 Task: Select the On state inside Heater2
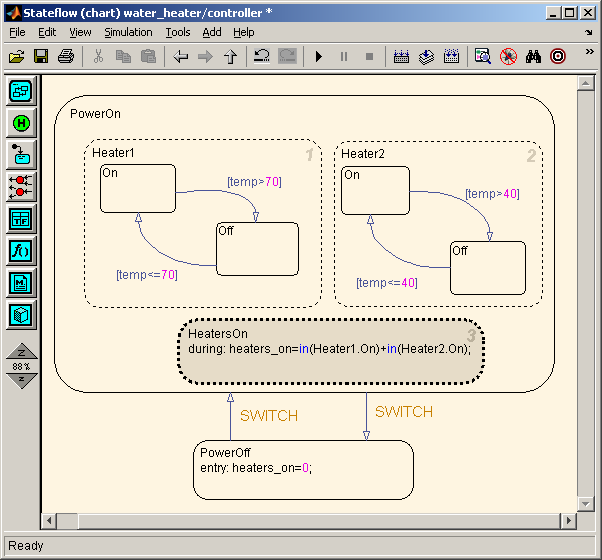coord(375,190)
